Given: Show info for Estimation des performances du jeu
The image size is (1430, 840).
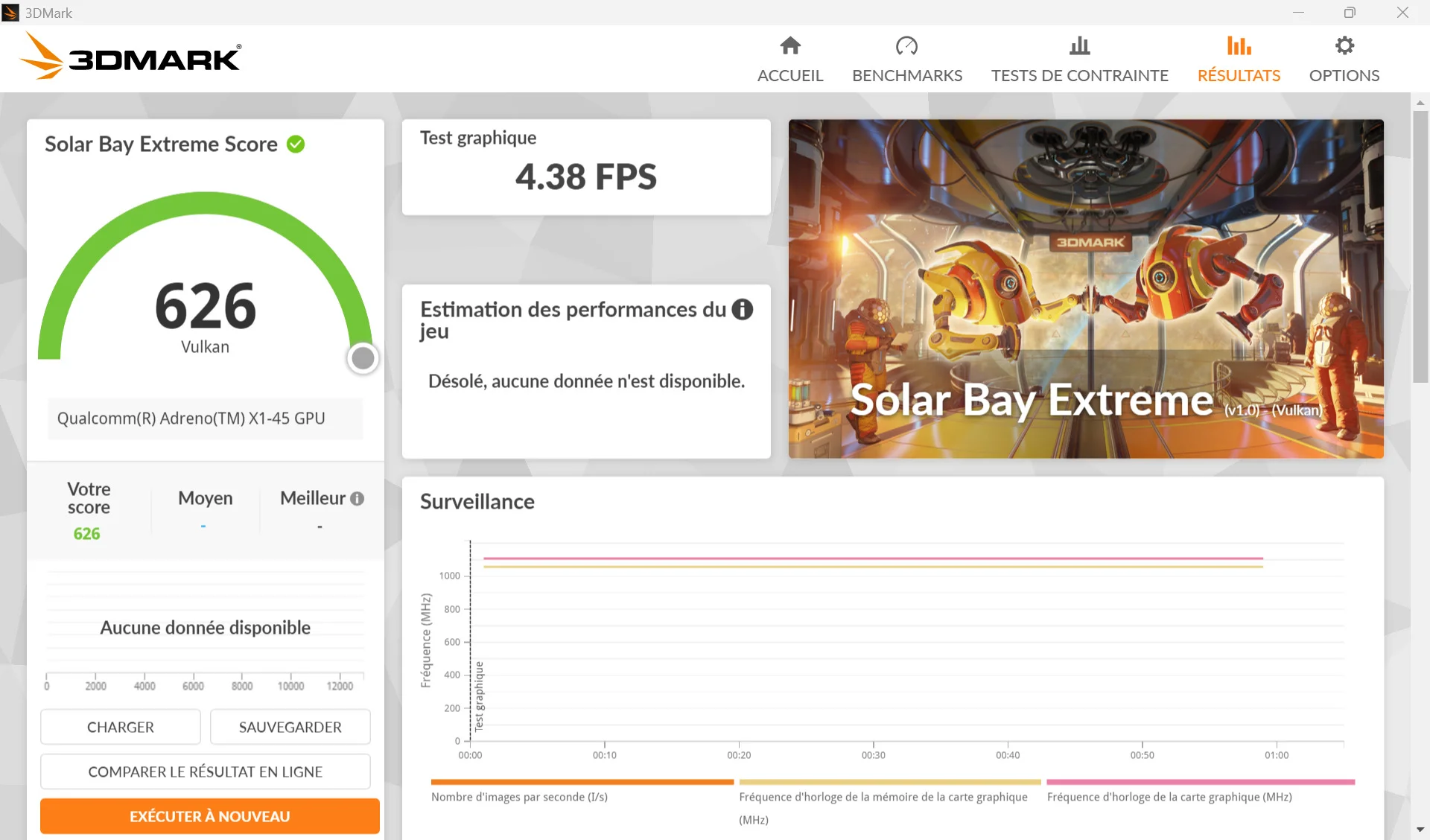Looking at the screenshot, I should click(742, 310).
